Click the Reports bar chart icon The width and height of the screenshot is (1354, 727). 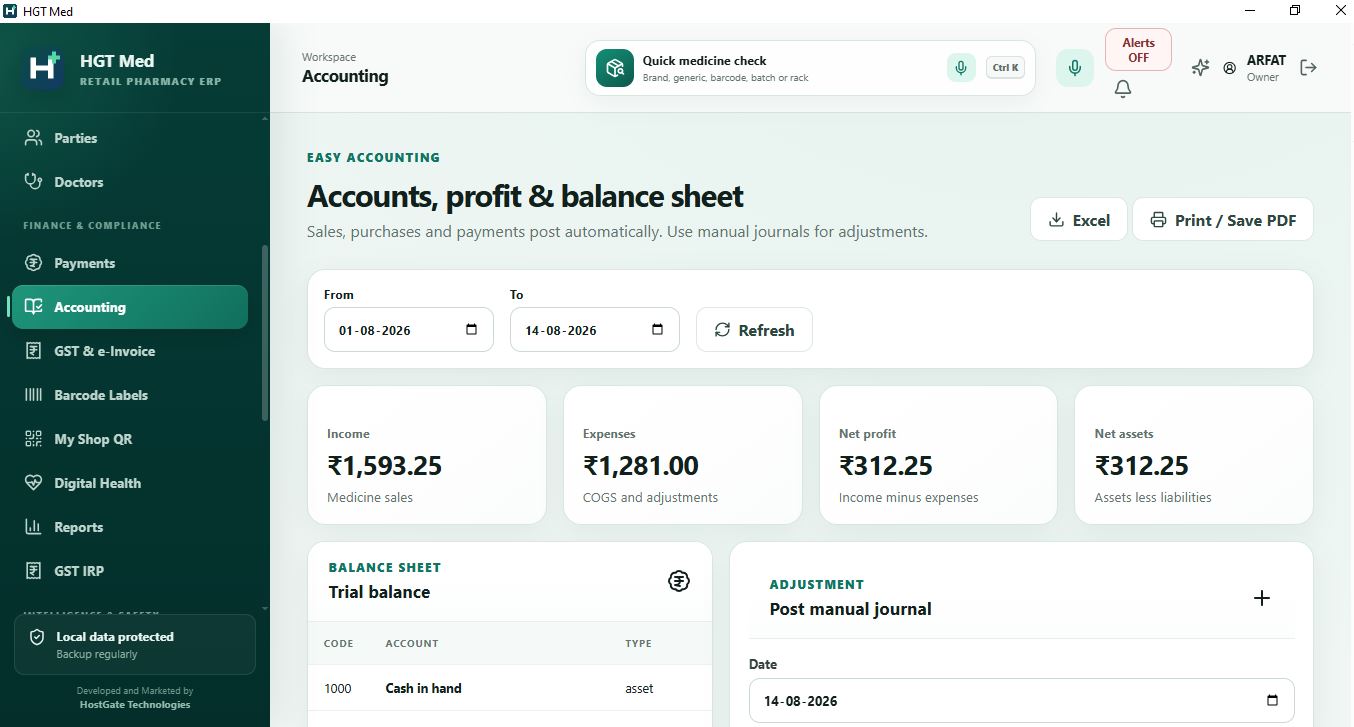coord(34,527)
